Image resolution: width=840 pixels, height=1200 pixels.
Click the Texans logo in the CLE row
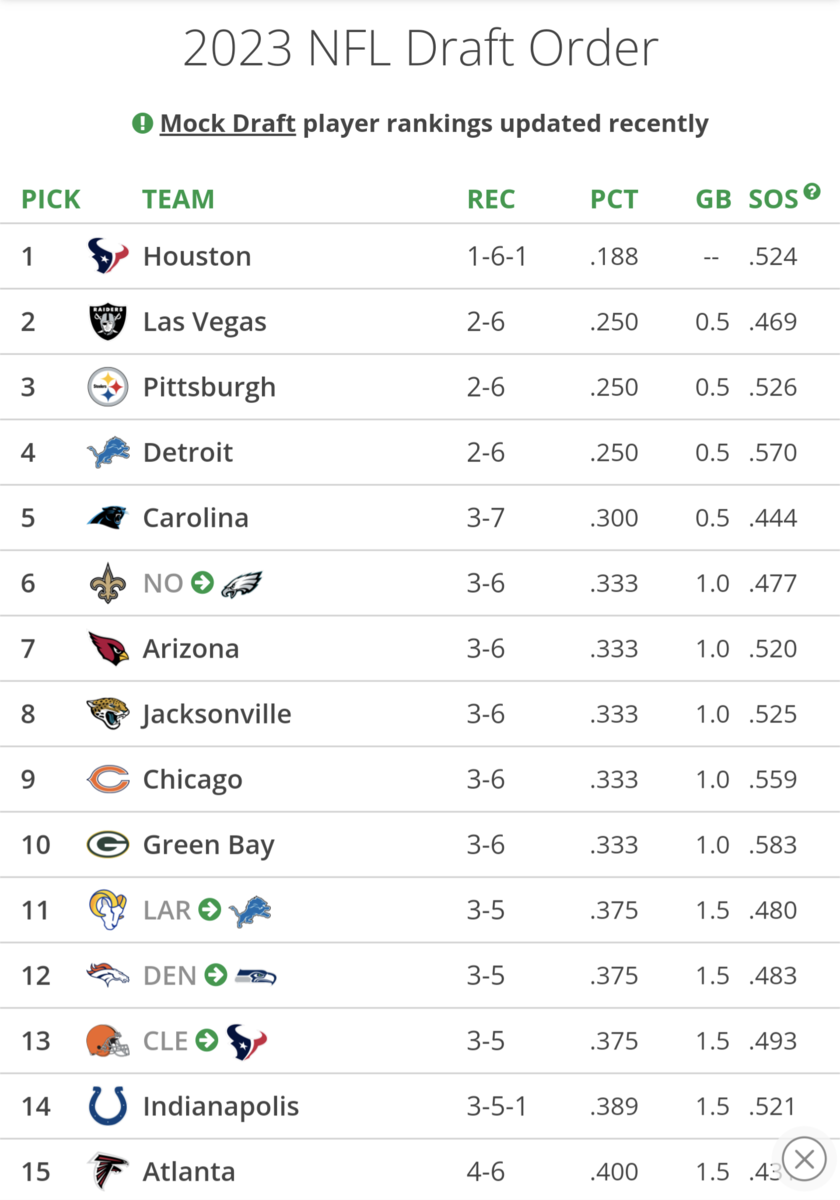click(247, 1041)
